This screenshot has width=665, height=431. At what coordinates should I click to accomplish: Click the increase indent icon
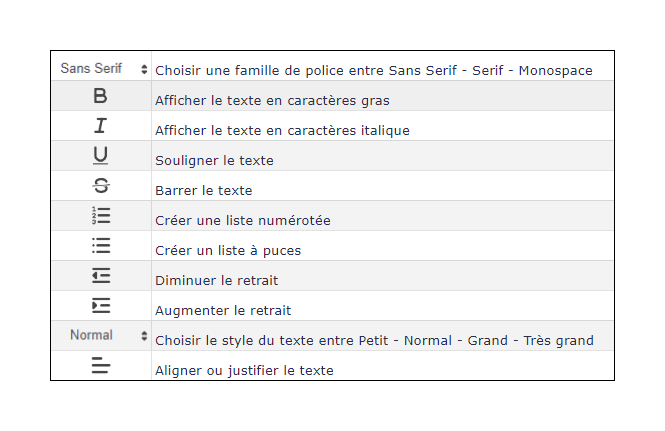101,305
